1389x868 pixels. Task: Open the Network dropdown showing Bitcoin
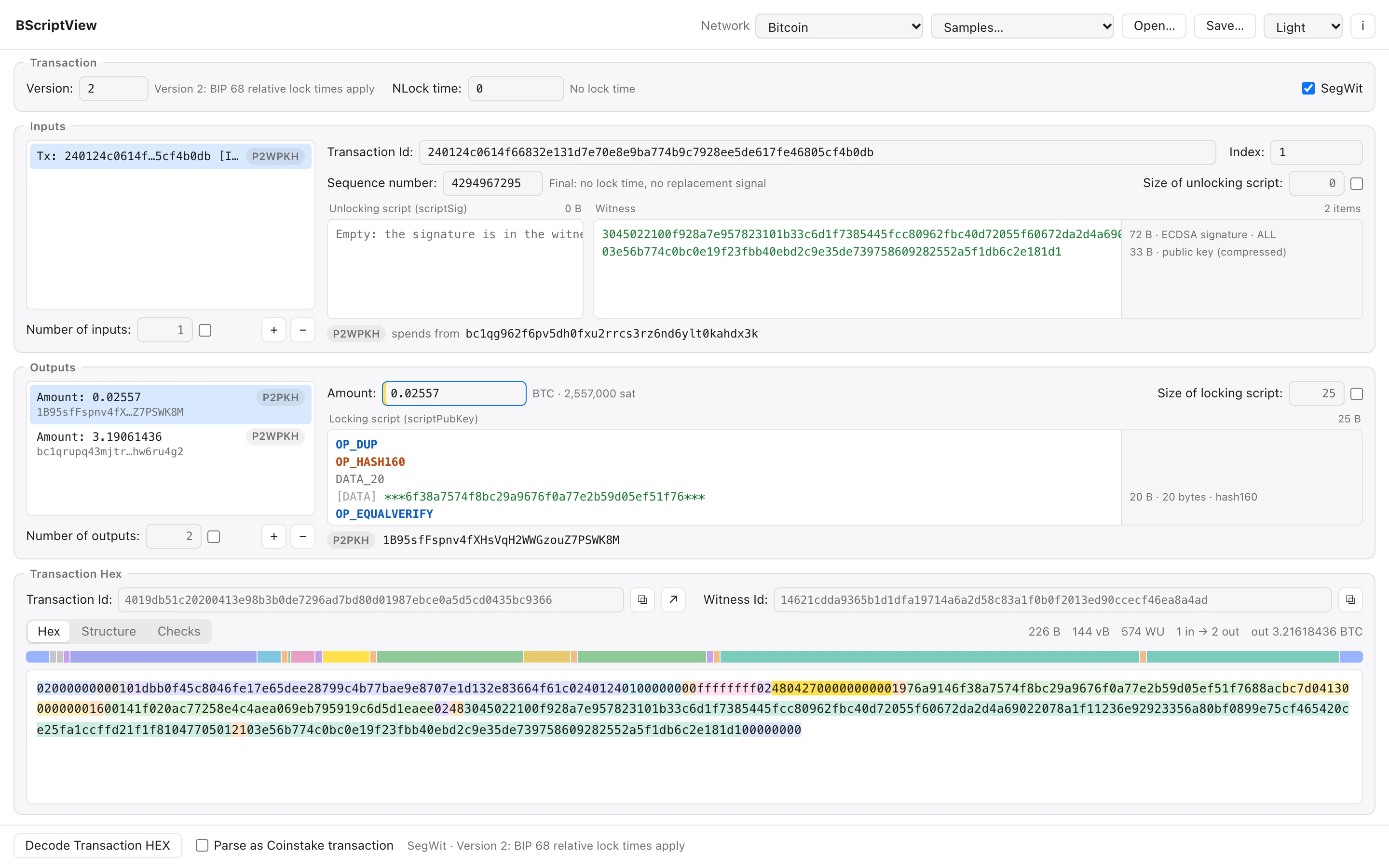[x=839, y=27]
